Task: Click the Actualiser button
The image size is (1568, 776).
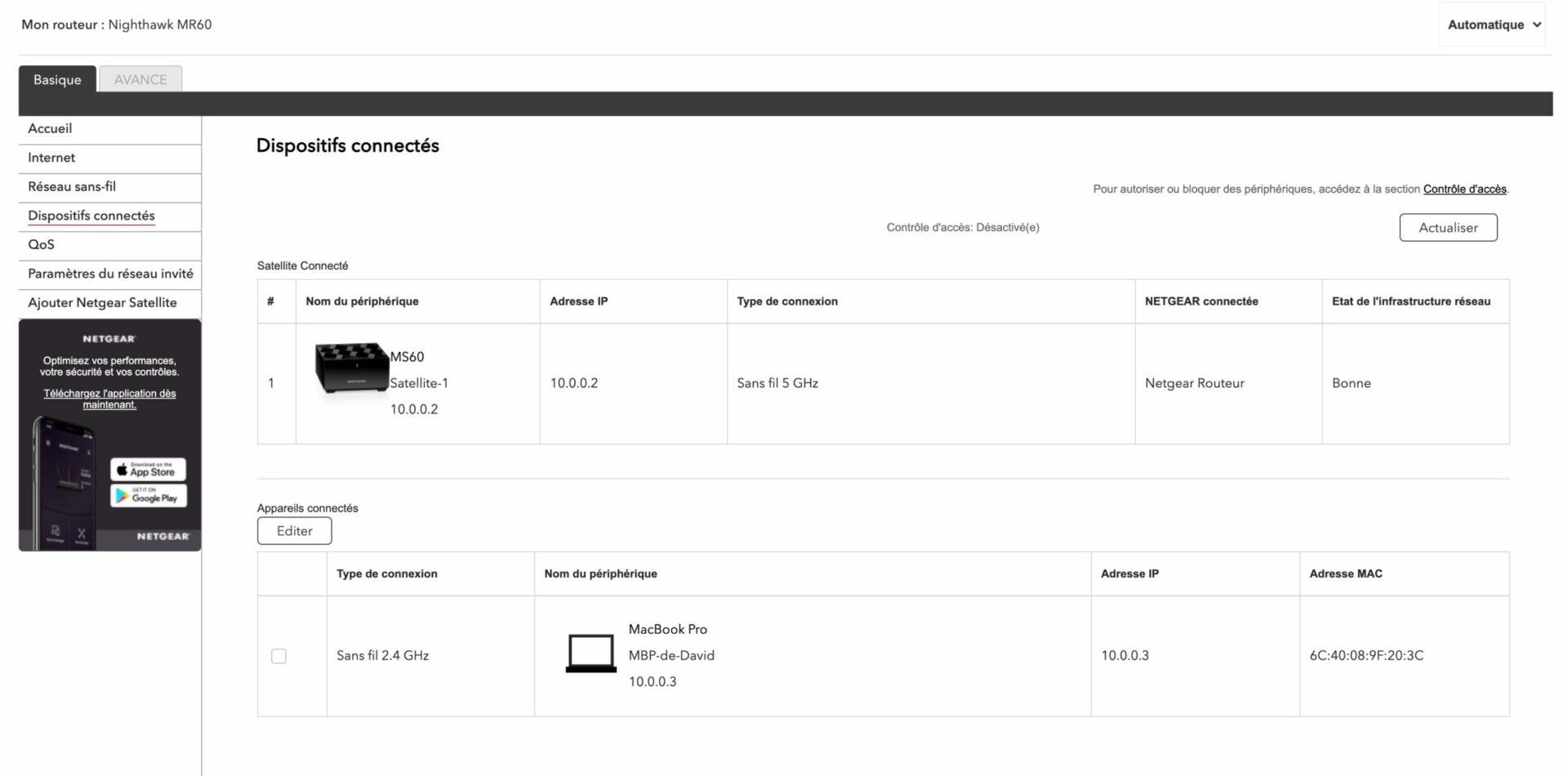Action: (1448, 228)
